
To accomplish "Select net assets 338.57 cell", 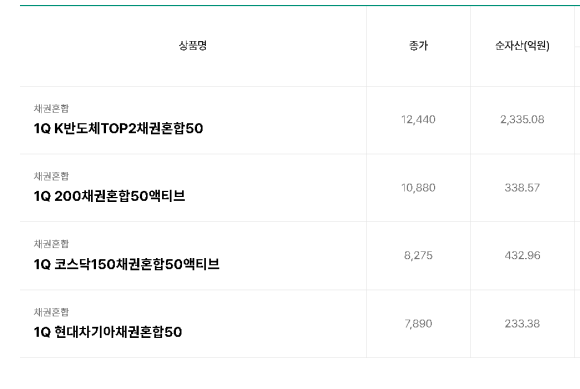I will click(522, 187).
